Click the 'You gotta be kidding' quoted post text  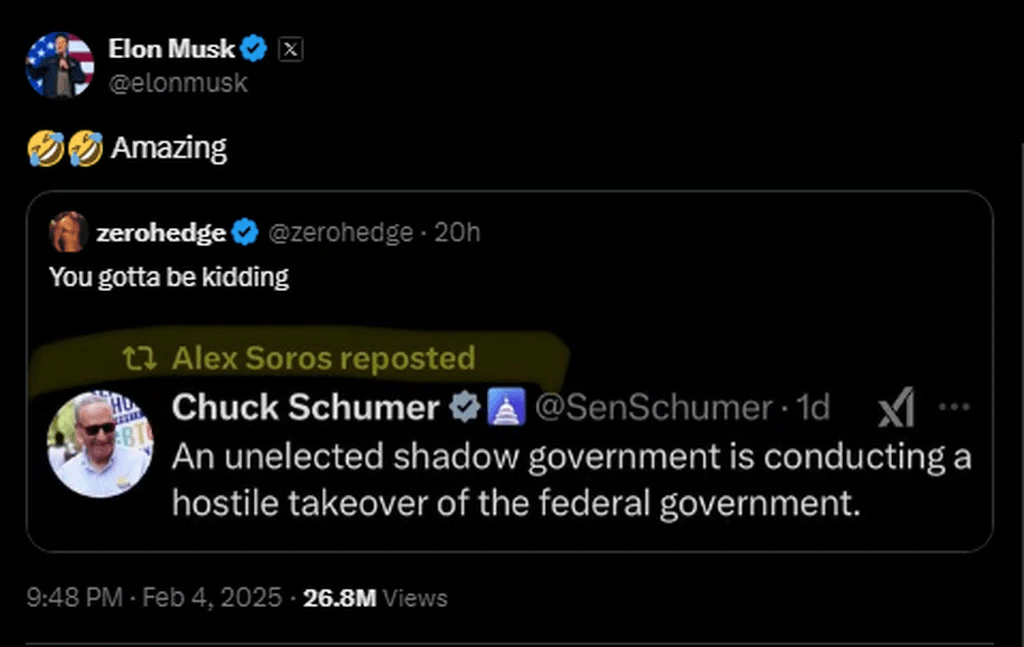coord(169,277)
